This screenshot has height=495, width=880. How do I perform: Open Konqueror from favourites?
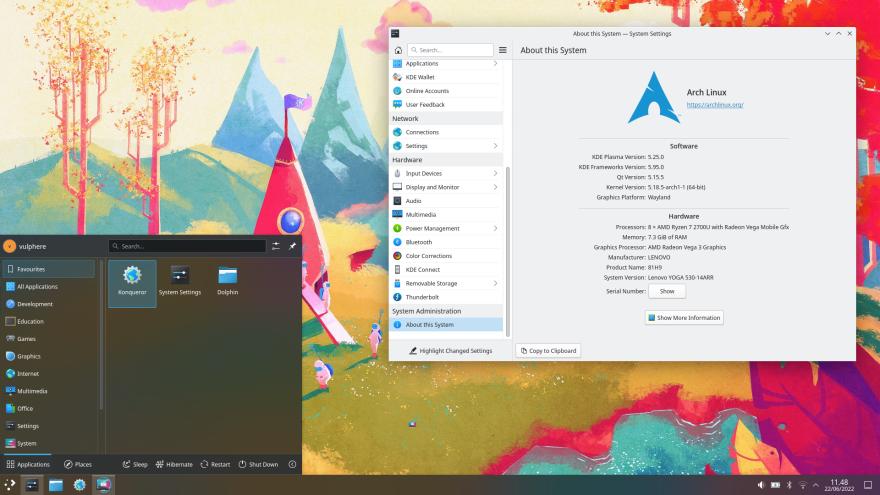(132, 283)
